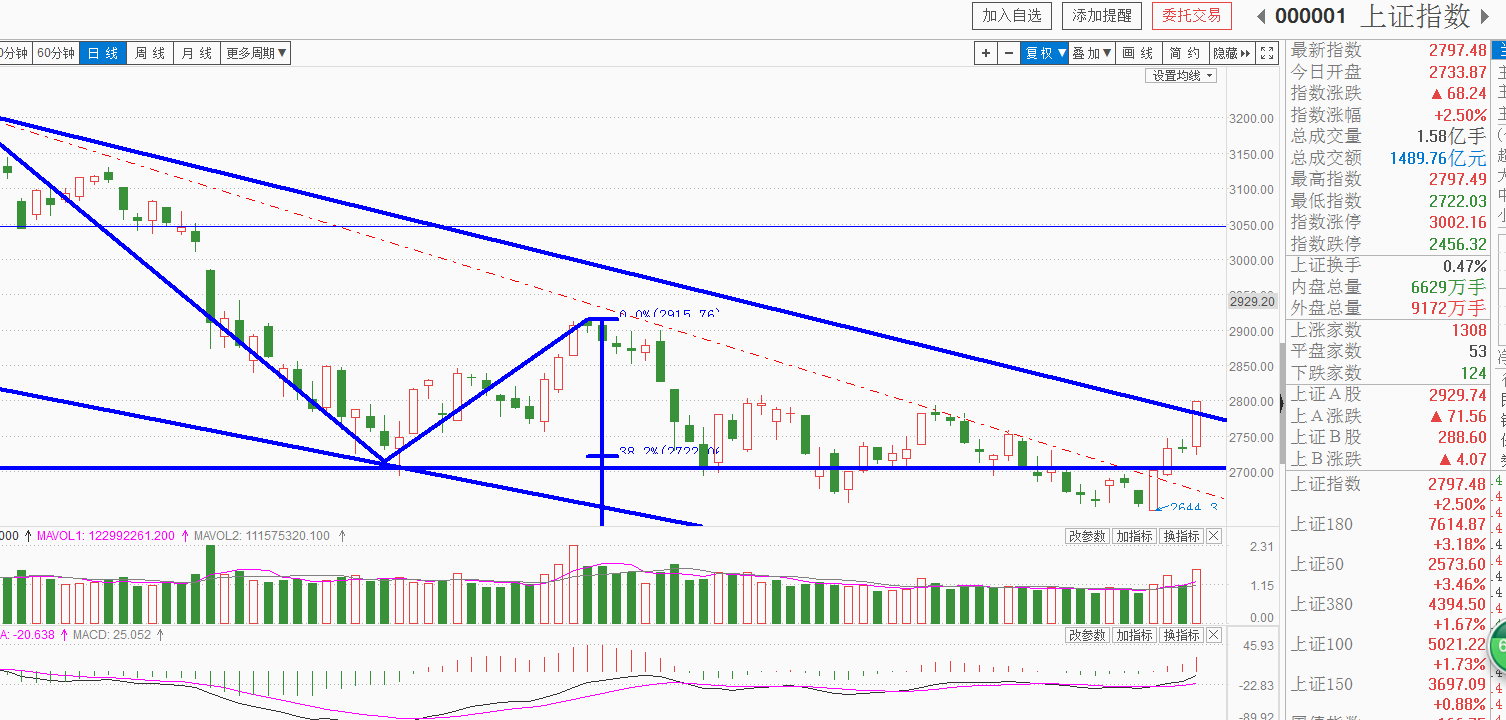Click 换指标 in MACD indicator panel

(1181, 635)
